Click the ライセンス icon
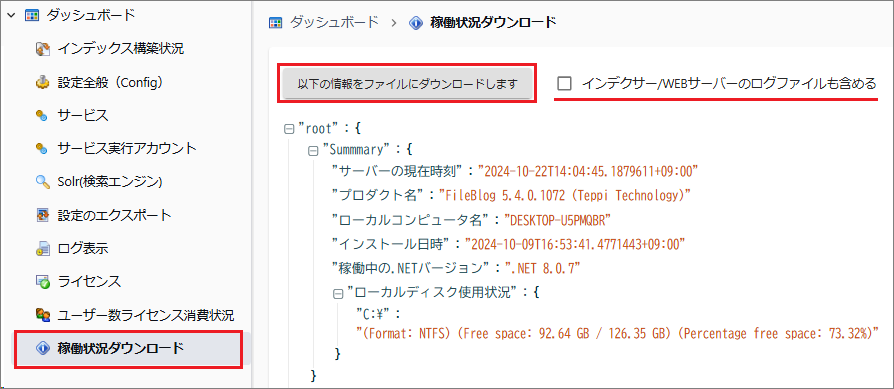This screenshot has width=894, height=389. (42, 282)
